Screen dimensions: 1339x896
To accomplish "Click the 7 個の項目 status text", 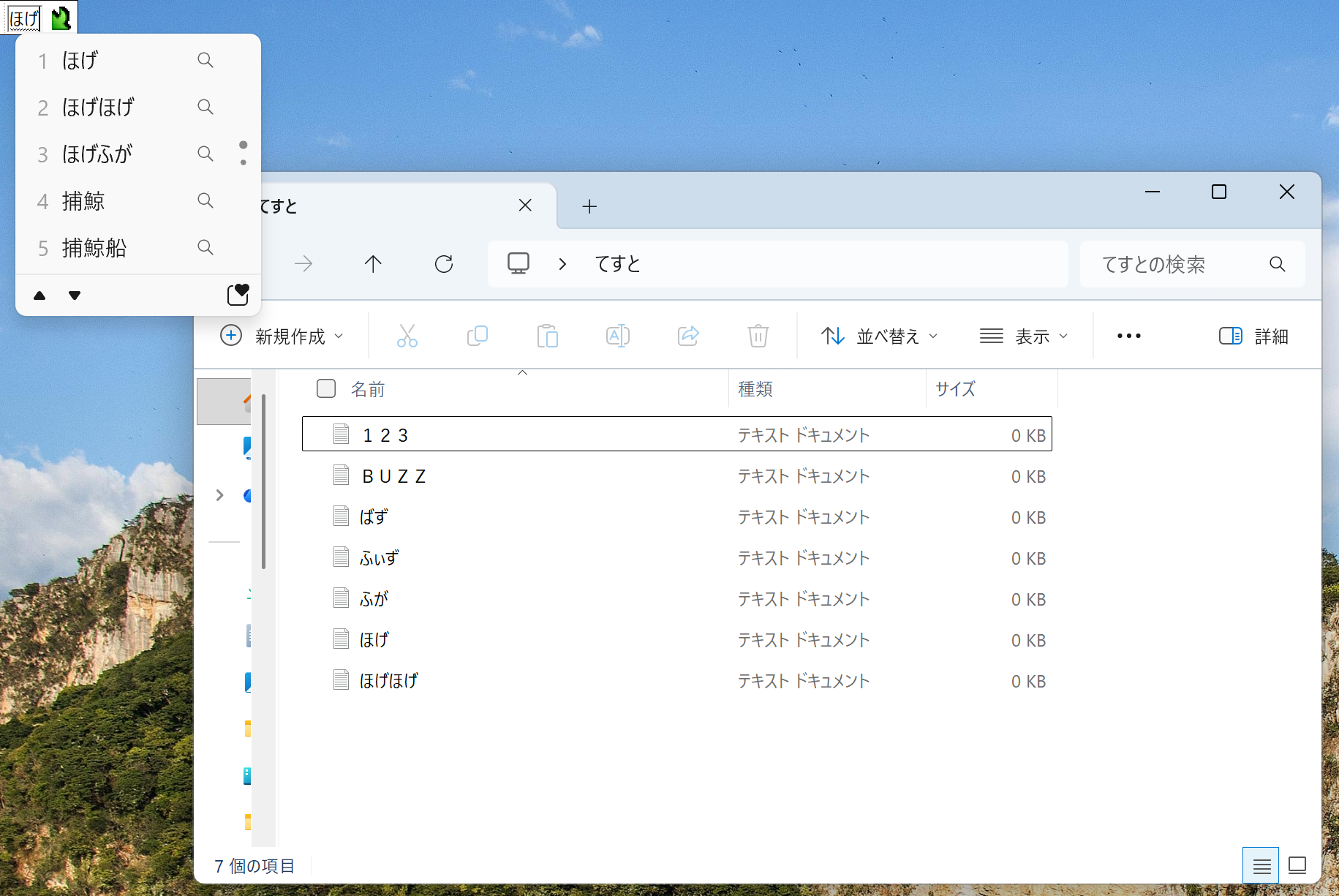I will pyautogui.click(x=254, y=866).
